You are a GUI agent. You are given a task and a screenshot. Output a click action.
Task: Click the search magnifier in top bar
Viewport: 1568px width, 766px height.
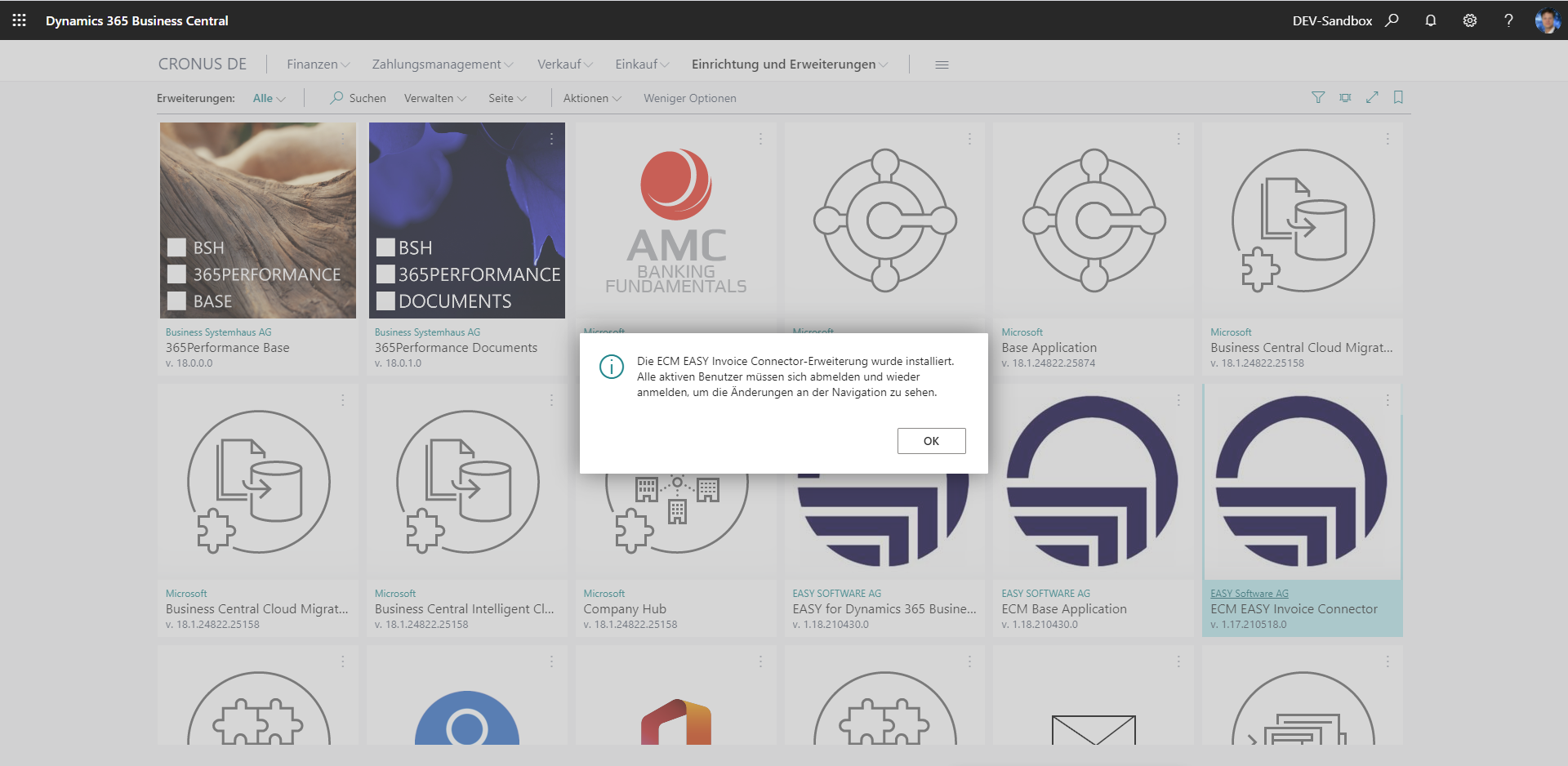tap(1392, 20)
